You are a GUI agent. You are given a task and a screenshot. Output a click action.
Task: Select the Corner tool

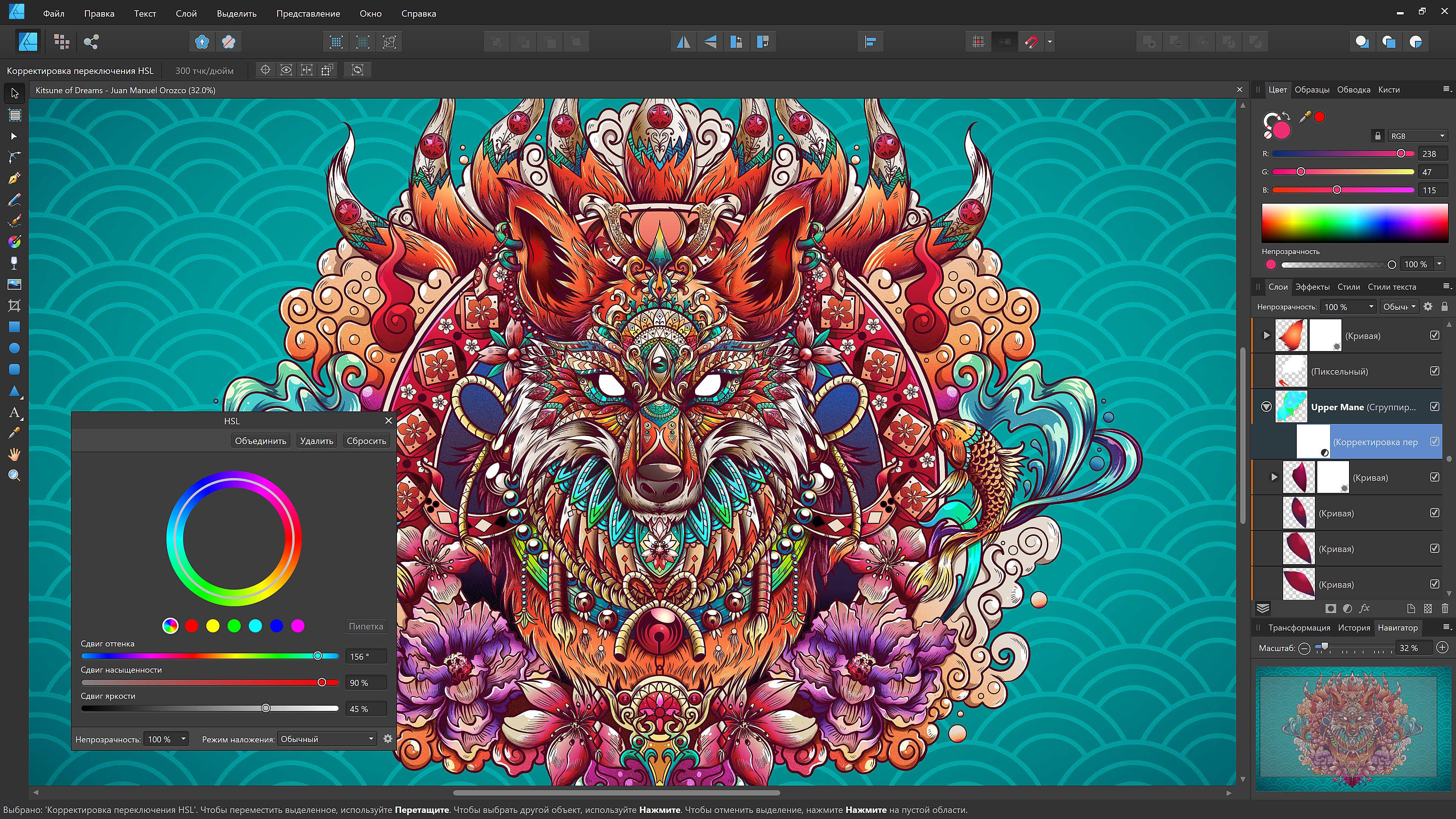point(15,157)
